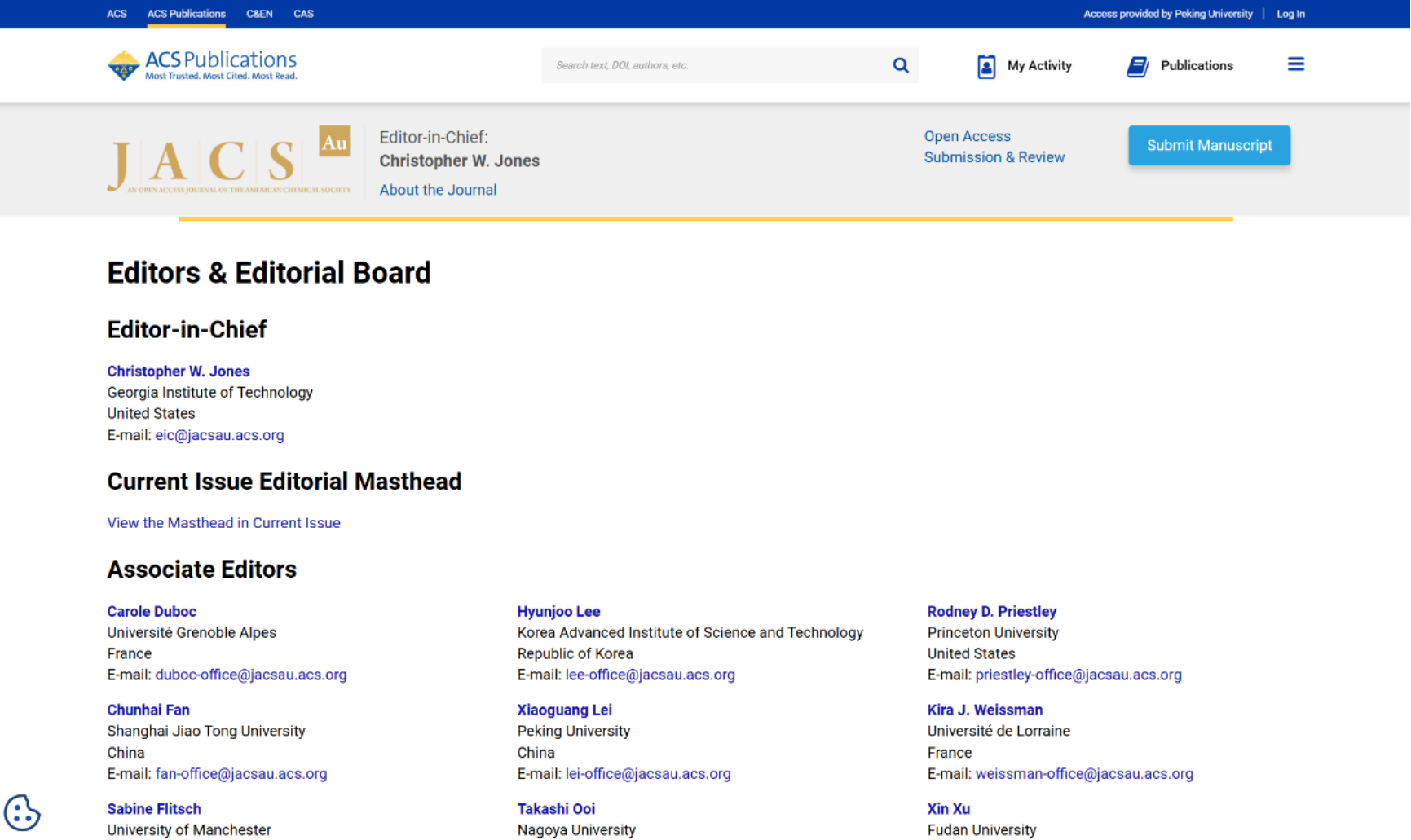The image size is (1411, 840).
Task: Switch to the CAS top navigation tab
Action: 303,14
